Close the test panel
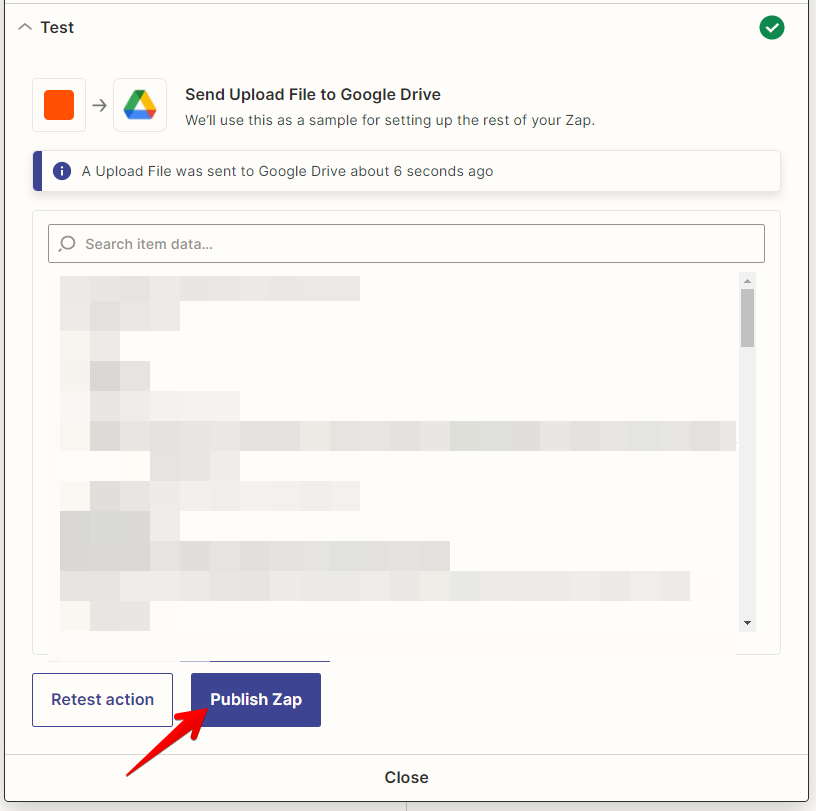The image size is (816, 811). pos(406,777)
